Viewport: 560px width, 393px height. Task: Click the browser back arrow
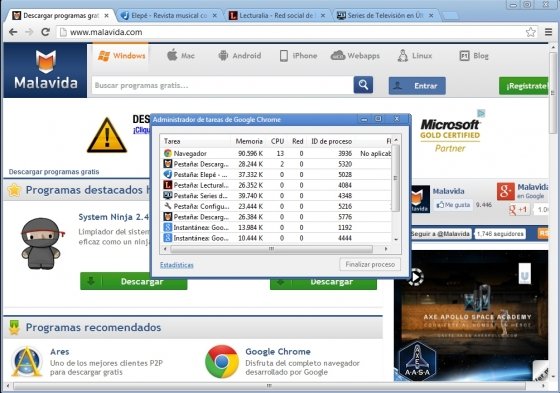13,32
